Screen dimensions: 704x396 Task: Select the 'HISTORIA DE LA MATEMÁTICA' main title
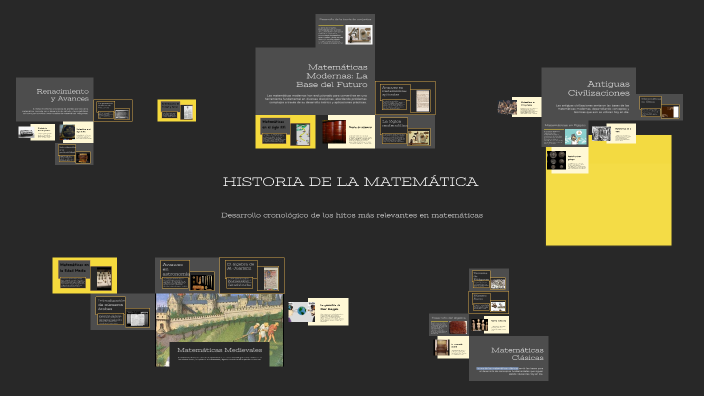click(x=350, y=181)
